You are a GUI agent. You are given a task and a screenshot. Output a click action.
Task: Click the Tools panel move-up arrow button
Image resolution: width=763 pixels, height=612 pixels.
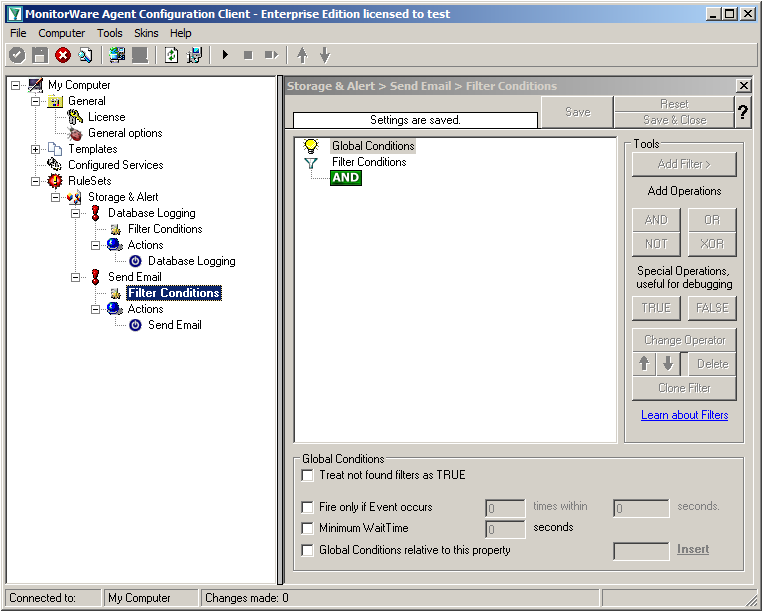[644, 364]
